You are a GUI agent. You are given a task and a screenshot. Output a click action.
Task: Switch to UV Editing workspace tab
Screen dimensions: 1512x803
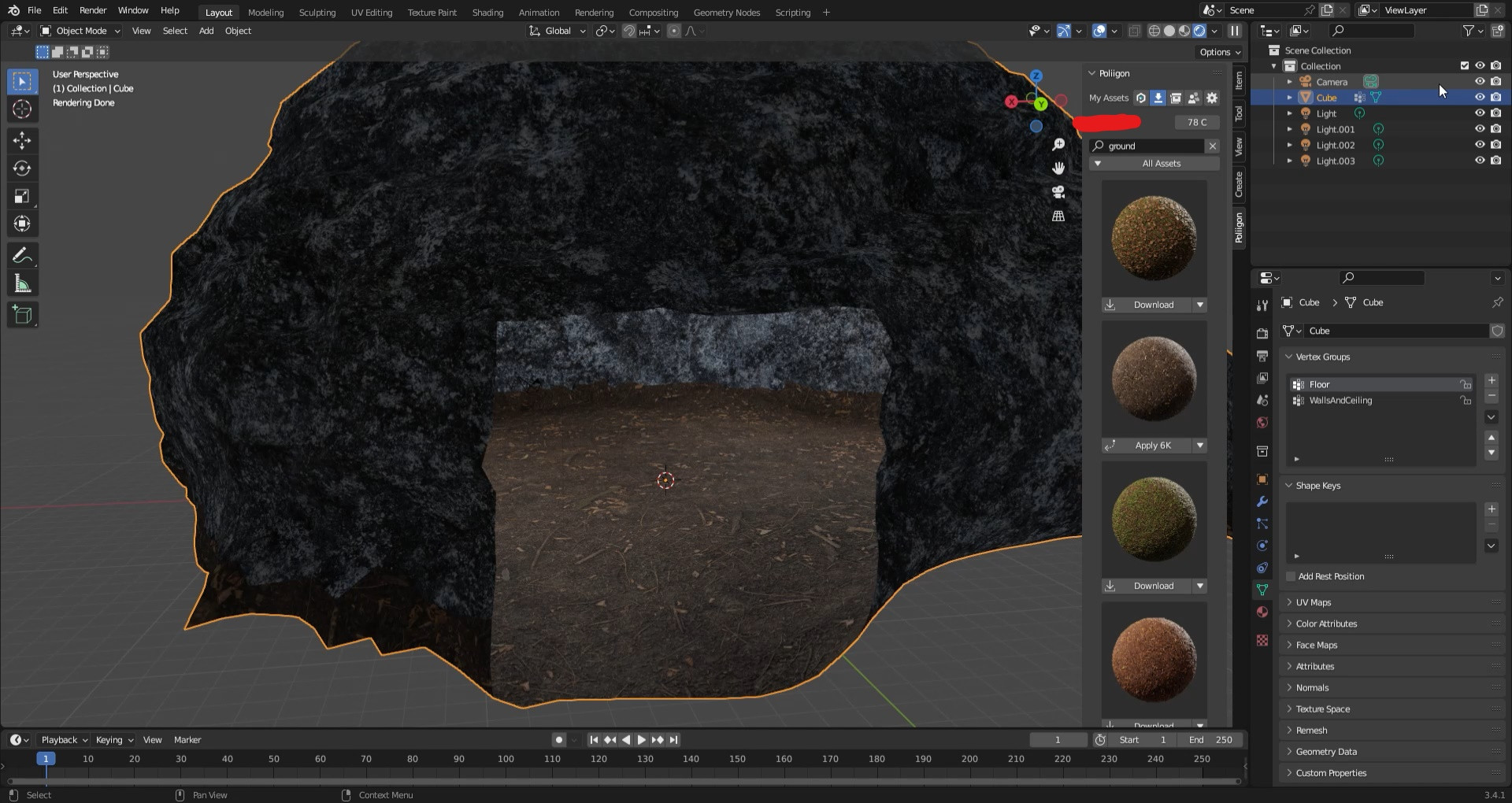point(372,13)
